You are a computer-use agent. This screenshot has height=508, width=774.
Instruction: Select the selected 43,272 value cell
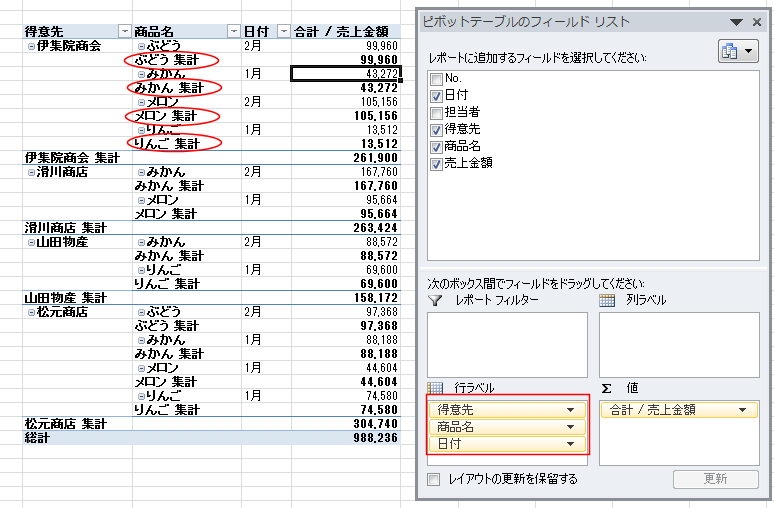[346, 74]
